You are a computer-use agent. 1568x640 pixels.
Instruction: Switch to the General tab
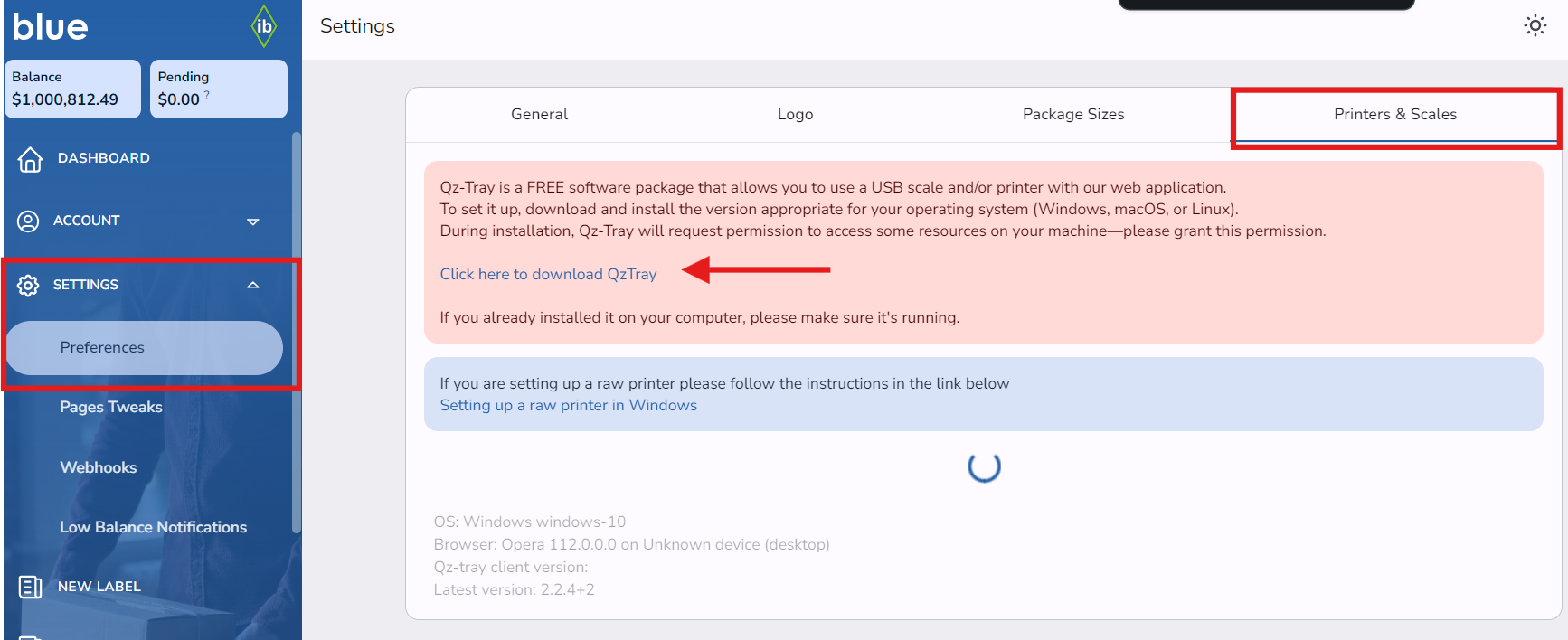(539, 115)
